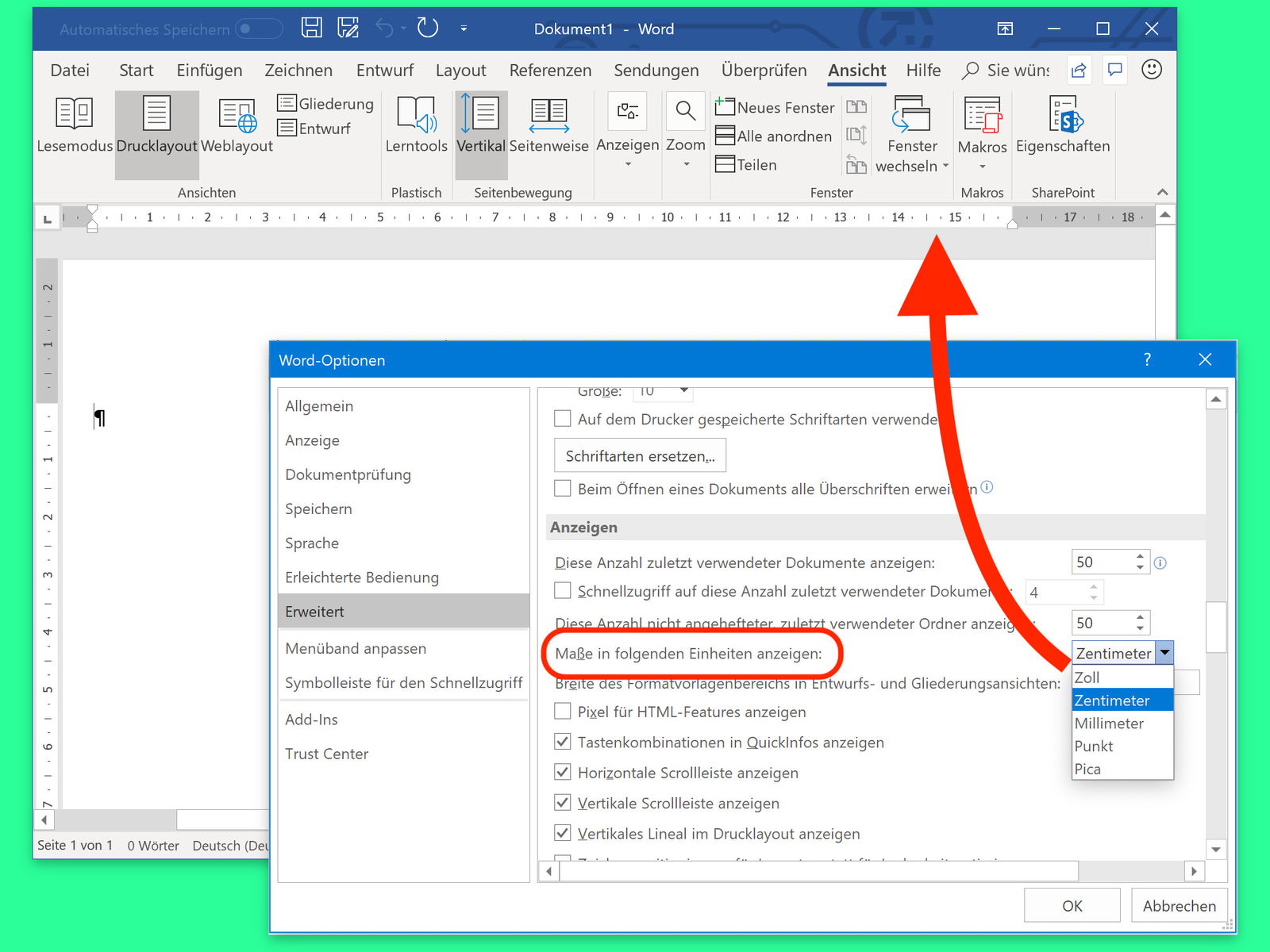
Task: Select the Entwurf view in Ansichten group
Action: point(314,128)
